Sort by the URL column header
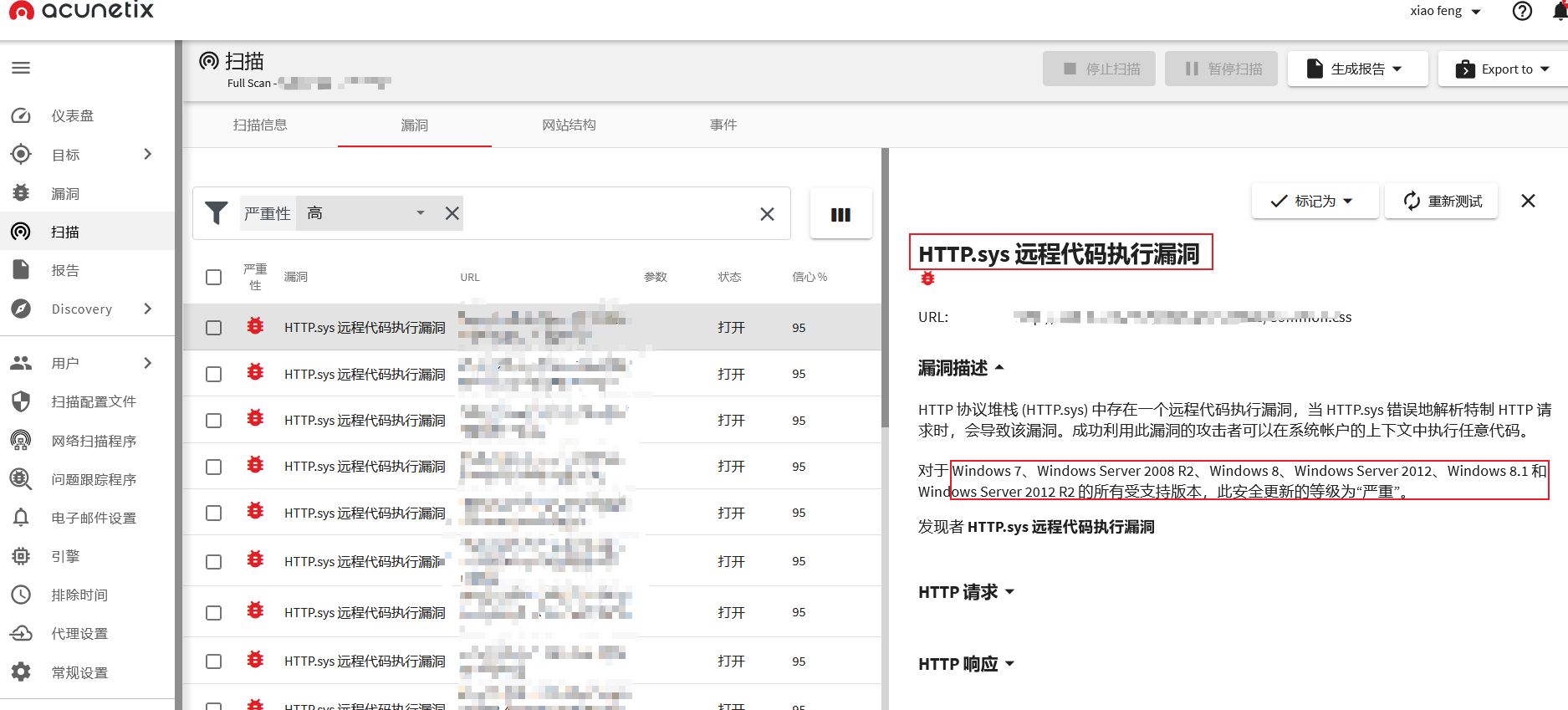Screen dimensions: 1568x710 (x=470, y=277)
